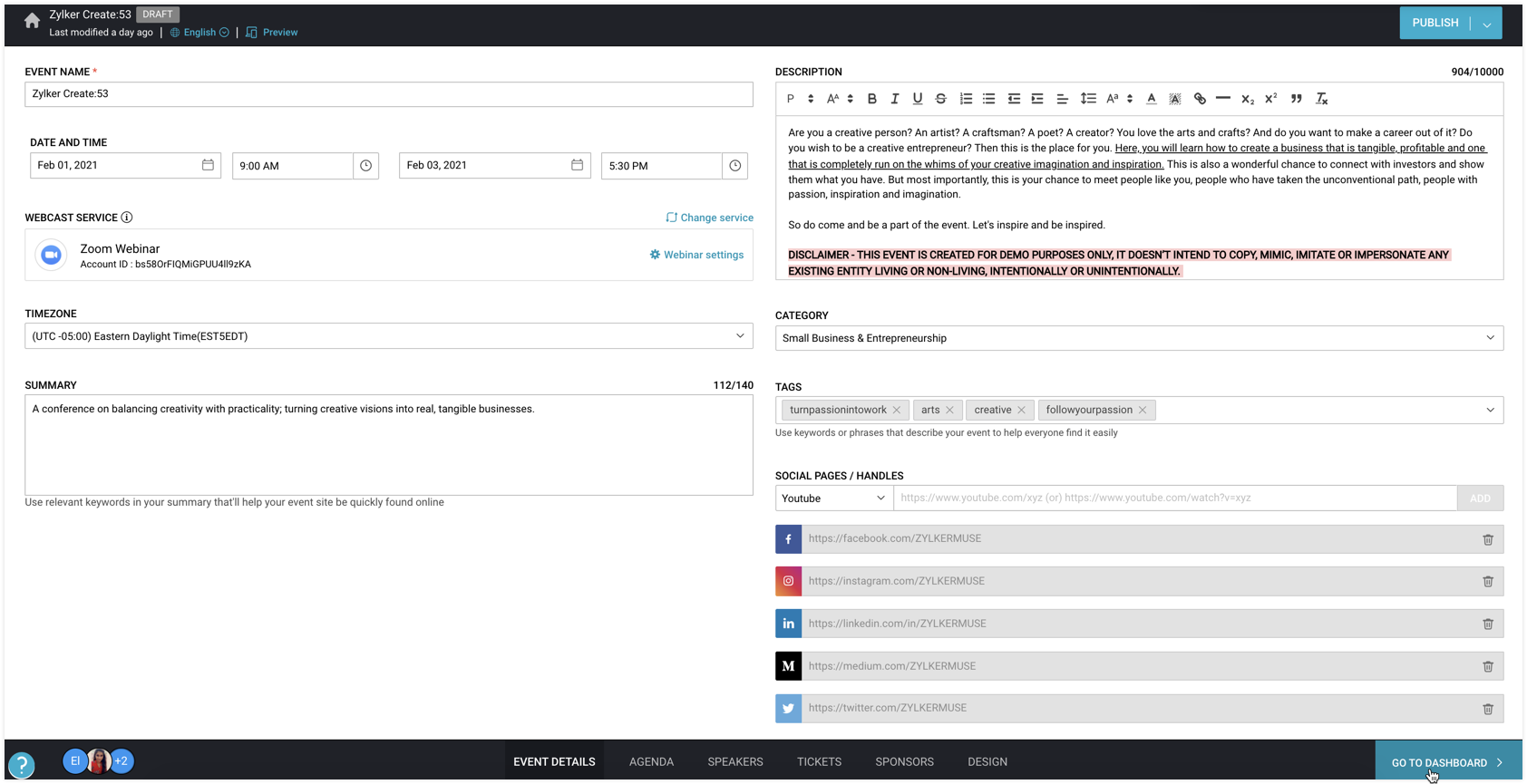This screenshot has height=784, width=1527.
Task: Pick a text font color
Action: click(1151, 99)
